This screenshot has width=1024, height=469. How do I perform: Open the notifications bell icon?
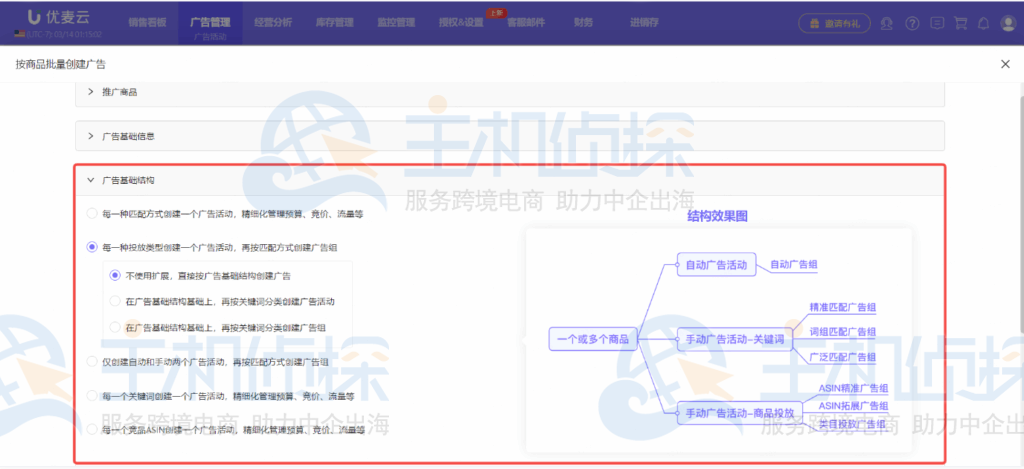(983, 23)
